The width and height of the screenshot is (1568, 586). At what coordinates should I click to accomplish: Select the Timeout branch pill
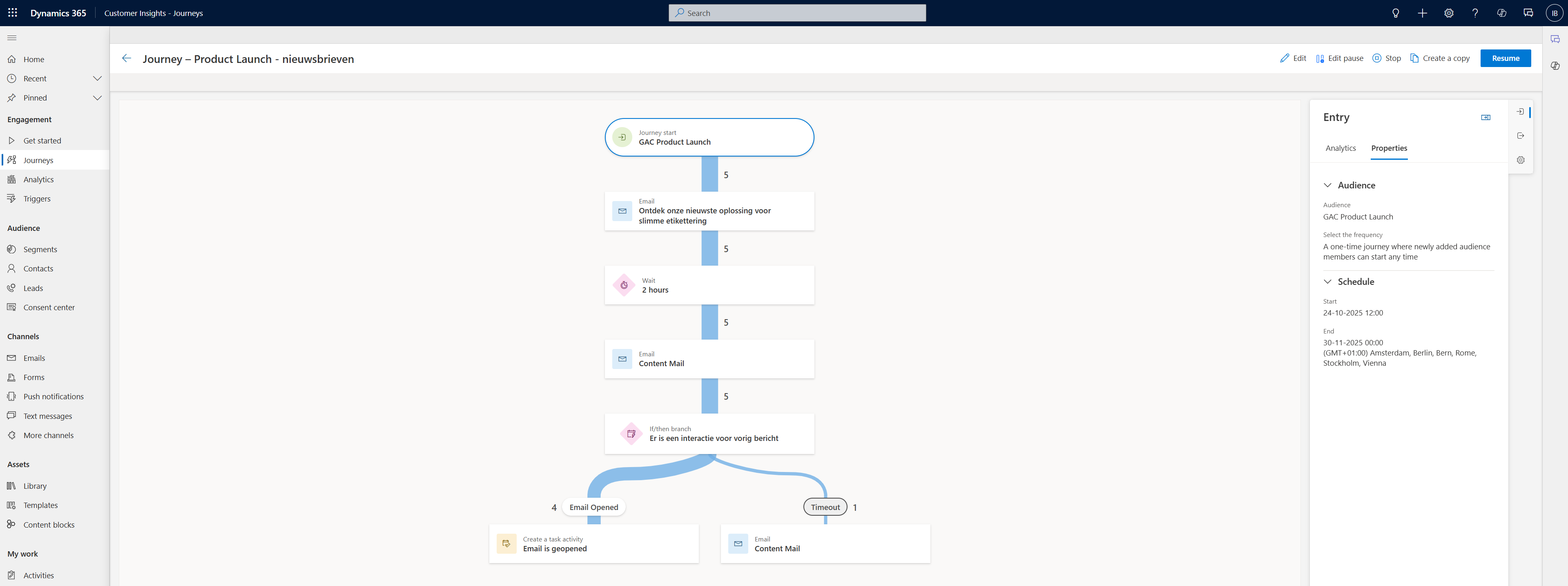coord(825,506)
